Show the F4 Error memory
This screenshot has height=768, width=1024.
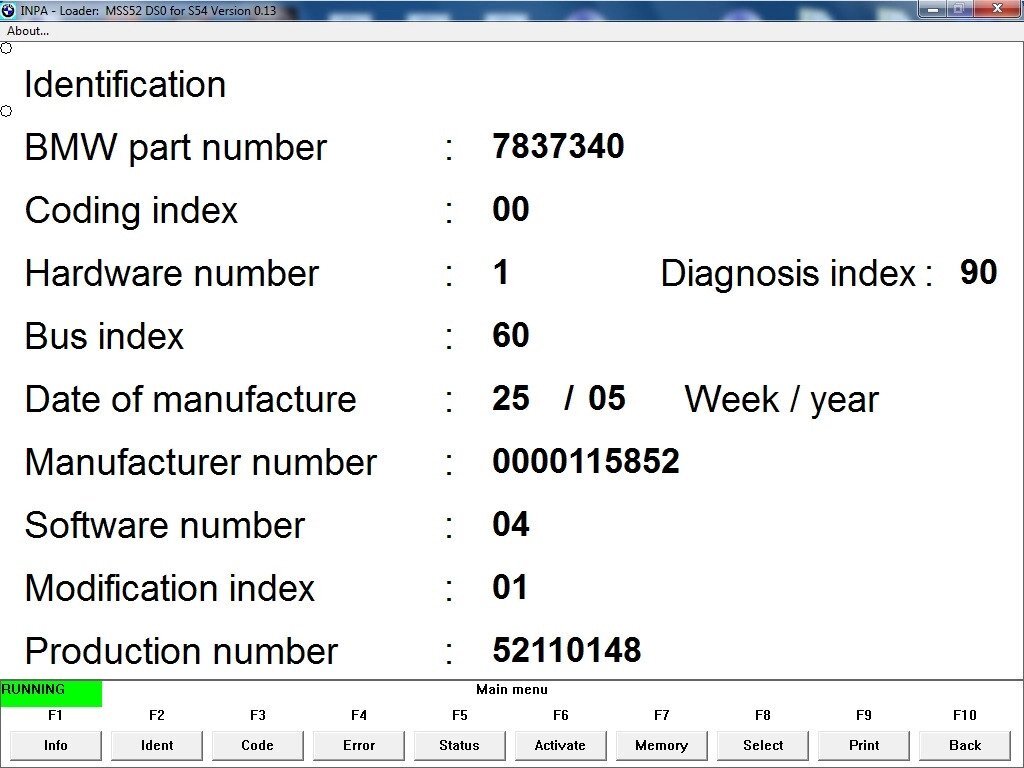[359, 745]
